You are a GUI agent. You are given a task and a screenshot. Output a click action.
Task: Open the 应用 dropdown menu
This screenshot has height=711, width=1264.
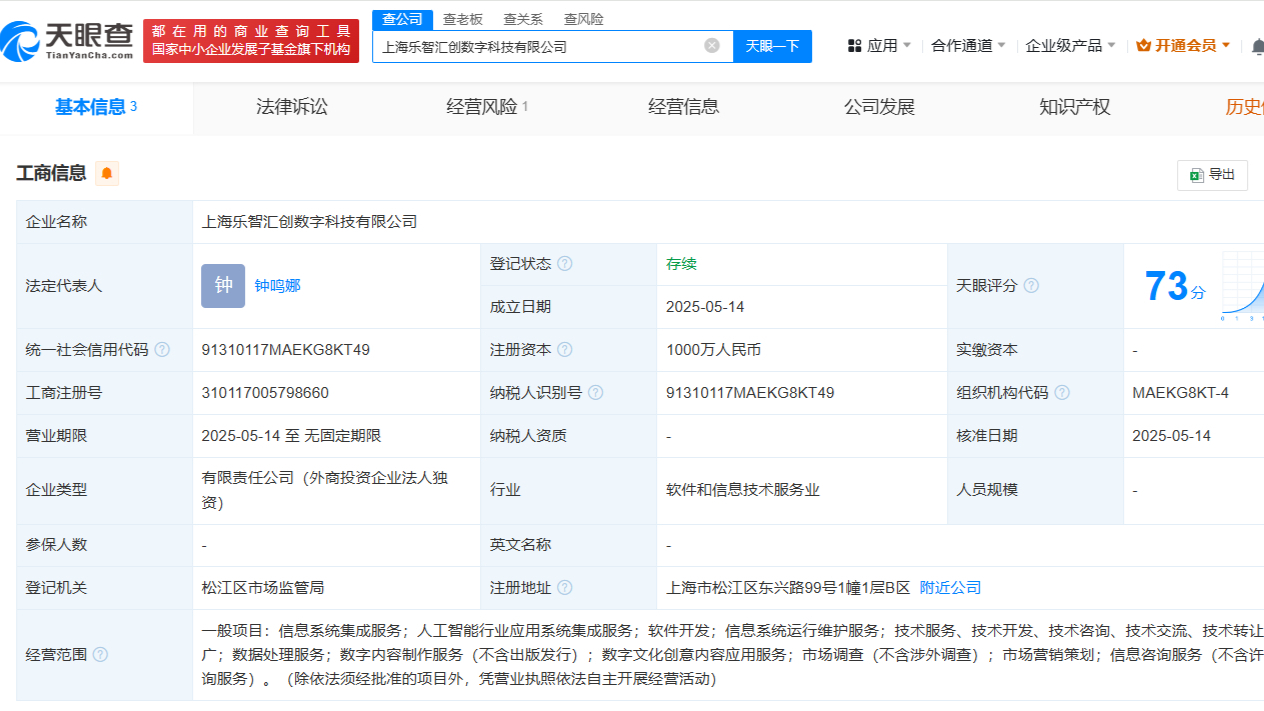pyautogui.click(x=879, y=45)
